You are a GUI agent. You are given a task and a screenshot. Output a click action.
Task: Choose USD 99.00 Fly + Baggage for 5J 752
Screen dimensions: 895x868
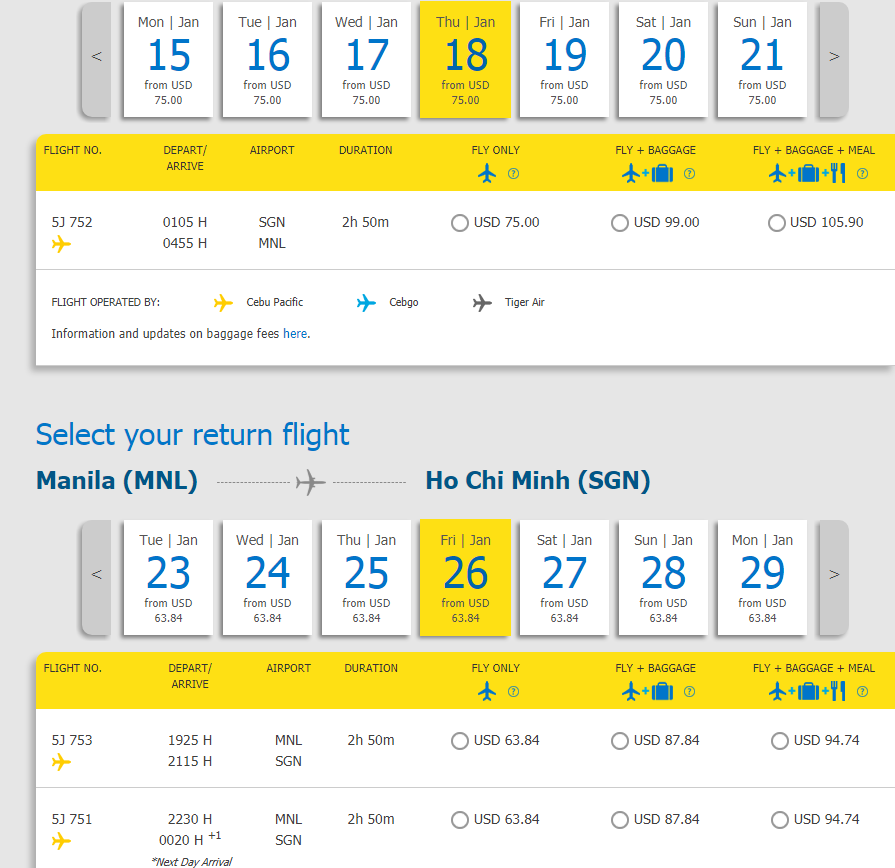coord(620,223)
